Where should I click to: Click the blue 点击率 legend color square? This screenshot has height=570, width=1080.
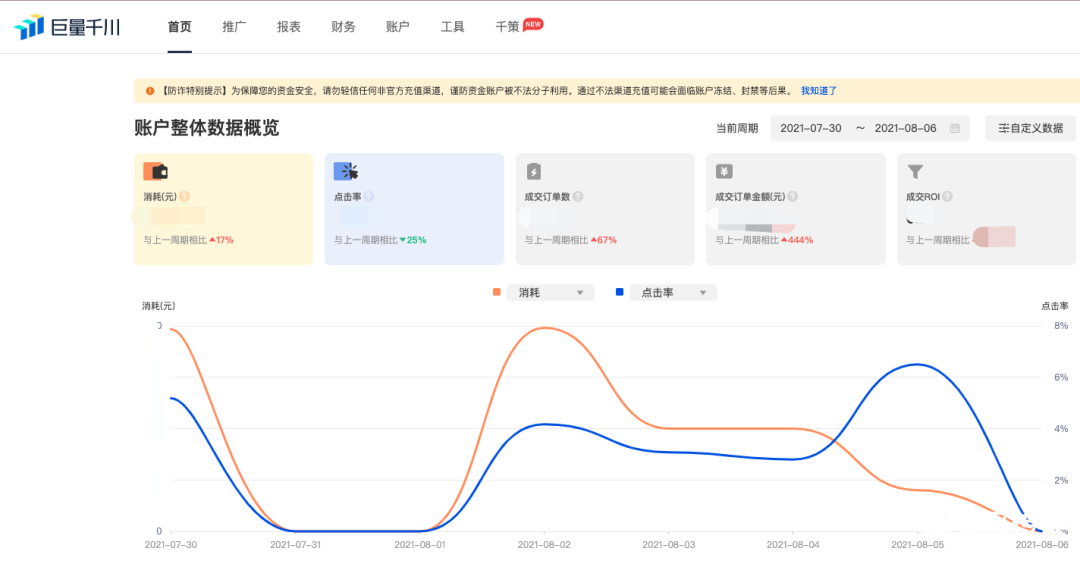click(620, 292)
